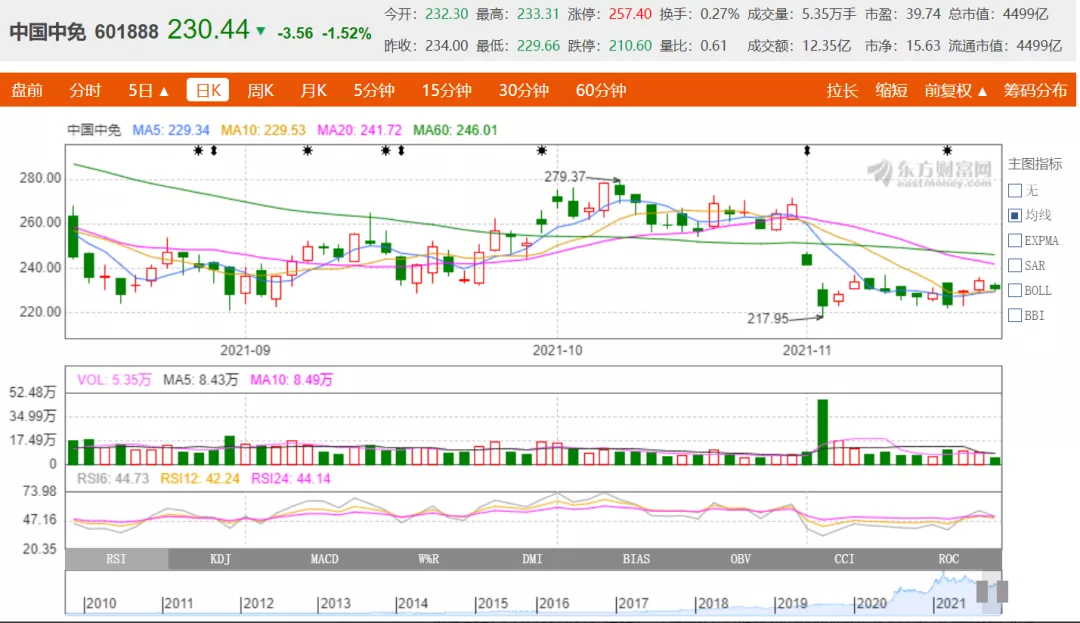
Task: Click the 2010 year in the navigator timeline
Action: click(101, 604)
